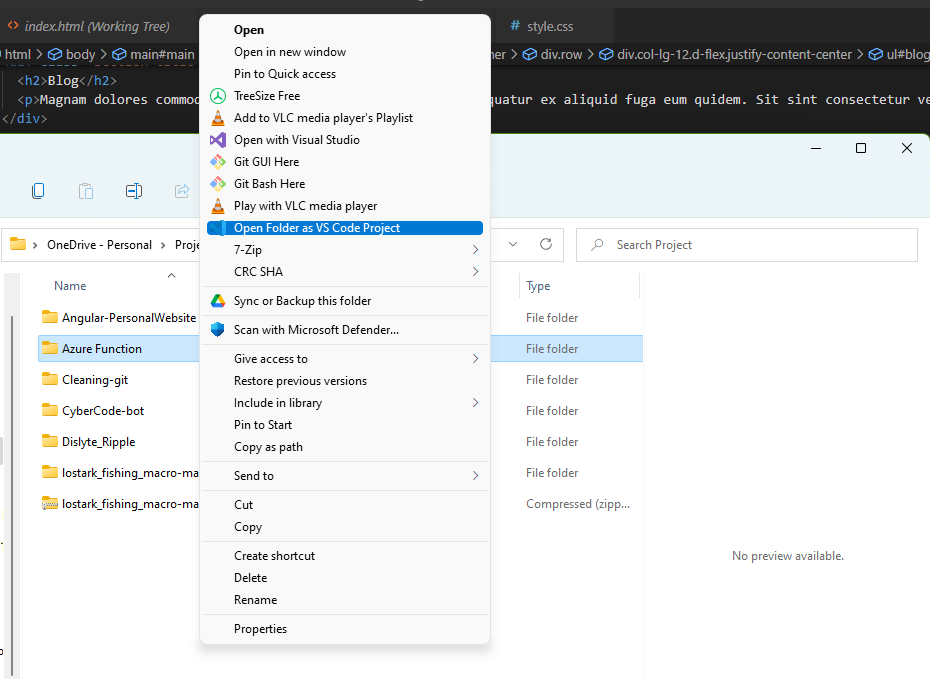
Task: Expand the Send to submenu
Action: click(x=475, y=476)
